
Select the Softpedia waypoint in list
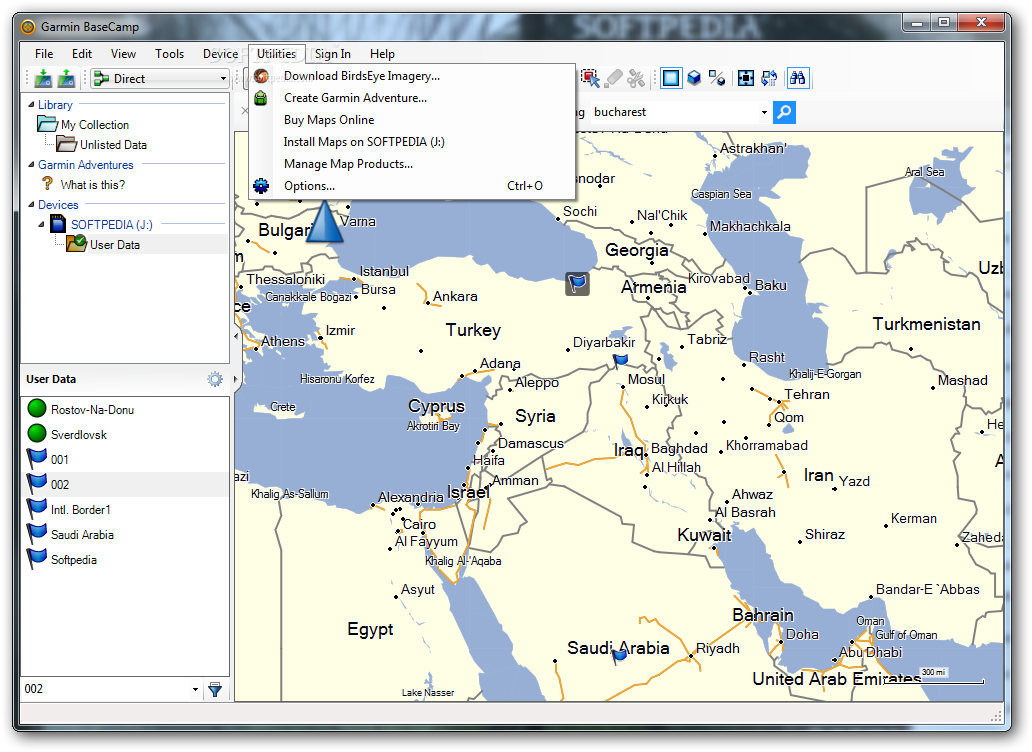pyautogui.click(x=125, y=559)
